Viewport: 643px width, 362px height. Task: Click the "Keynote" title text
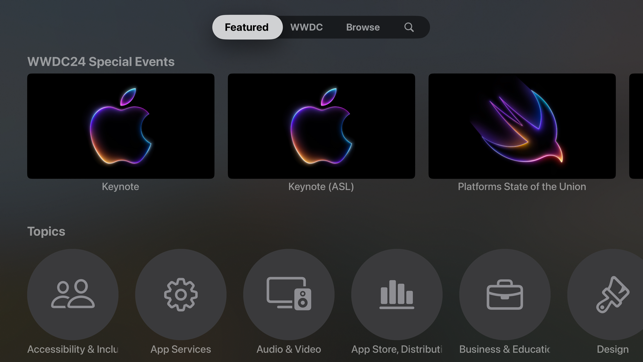coord(121,187)
